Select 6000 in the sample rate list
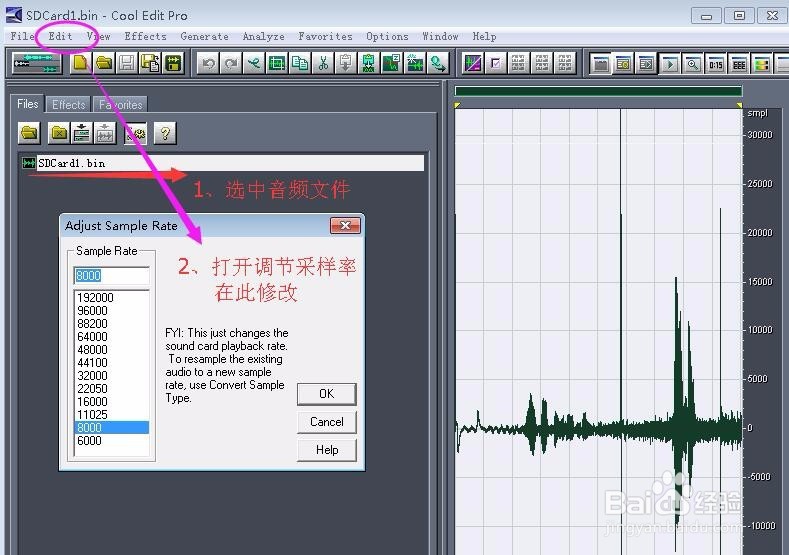This screenshot has height=555, width=789. click(x=112, y=441)
